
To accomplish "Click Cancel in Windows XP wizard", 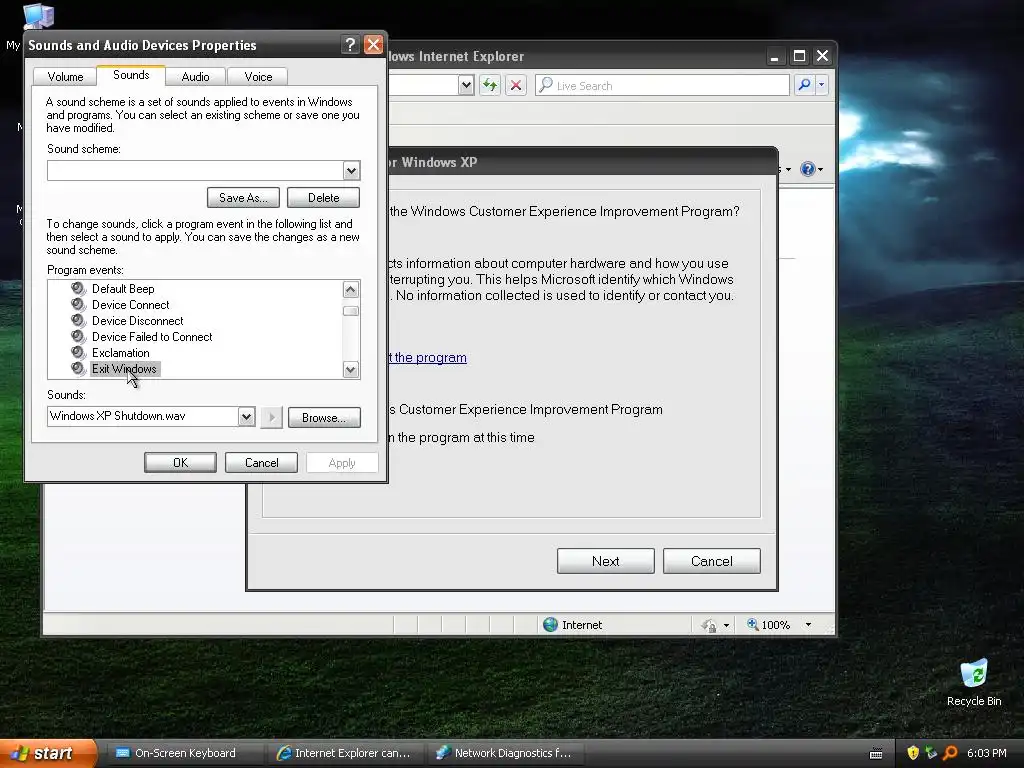I will tap(712, 561).
